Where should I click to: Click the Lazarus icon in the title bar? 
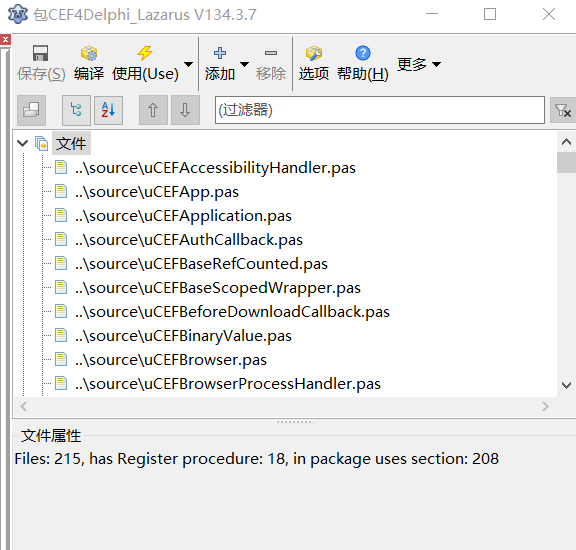tap(18, 14)
